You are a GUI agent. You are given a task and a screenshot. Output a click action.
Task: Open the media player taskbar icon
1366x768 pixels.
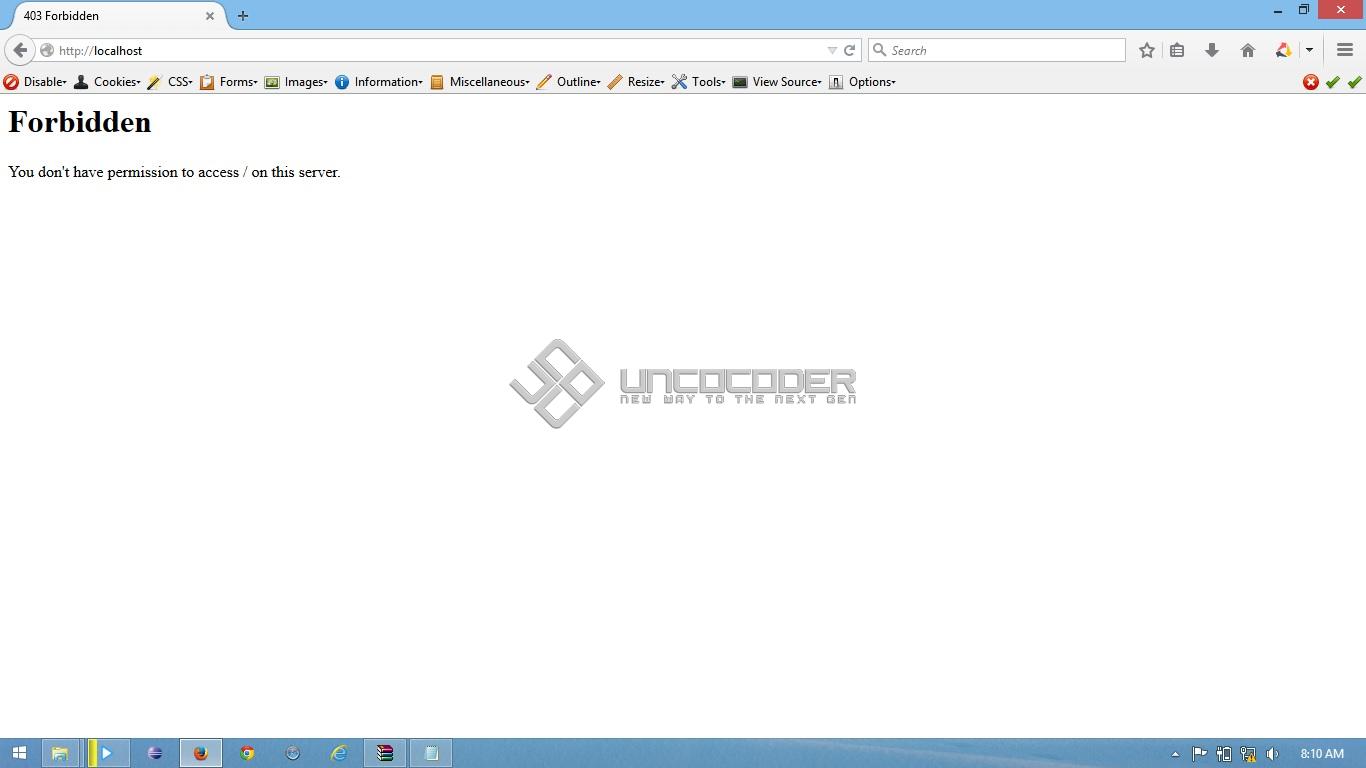pyautogui.click(x=106, y=753)
